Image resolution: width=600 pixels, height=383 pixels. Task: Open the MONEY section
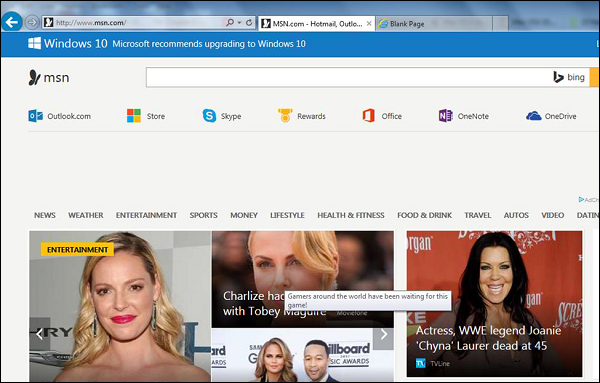(x=244, y=215)
